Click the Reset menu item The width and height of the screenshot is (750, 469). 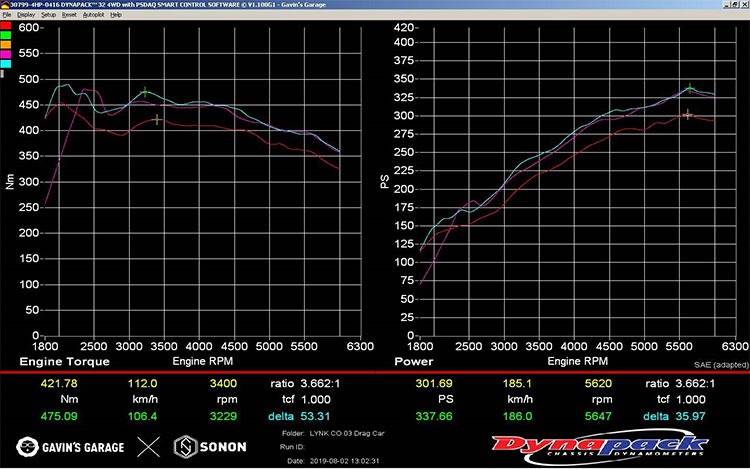tap(70, 16)
